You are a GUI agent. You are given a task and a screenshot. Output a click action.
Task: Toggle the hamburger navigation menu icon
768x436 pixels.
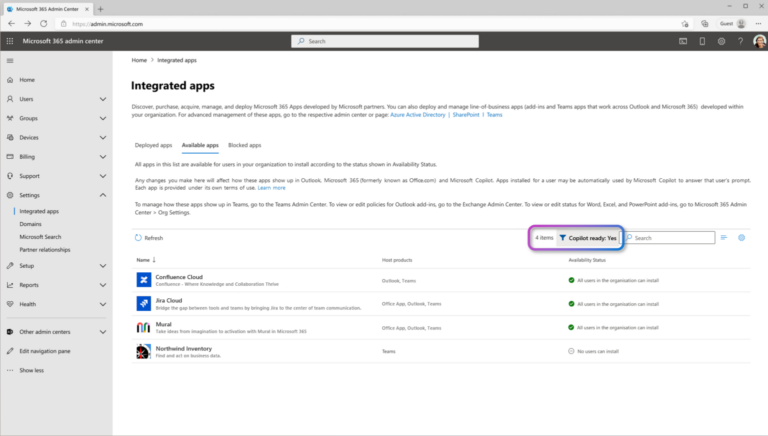[x=10, y=61]
